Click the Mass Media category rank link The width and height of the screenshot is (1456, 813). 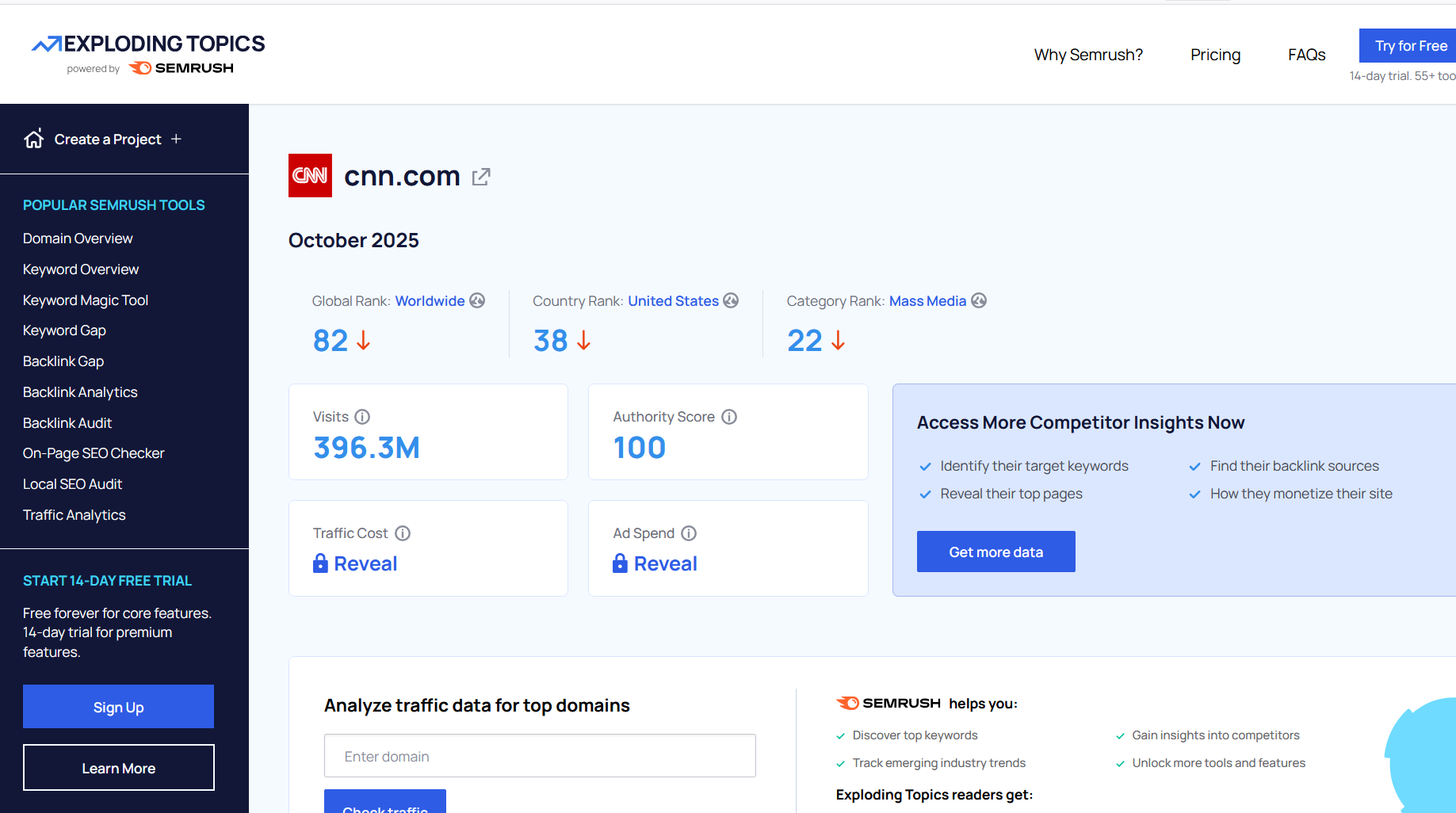click(927, 301)
